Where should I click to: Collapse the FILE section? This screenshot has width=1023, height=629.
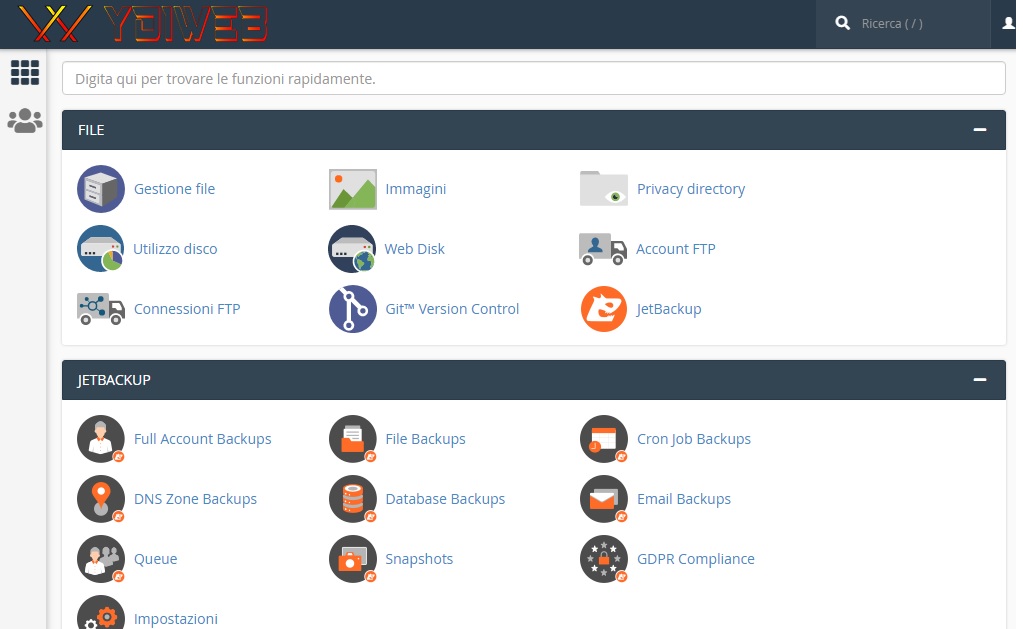click(979, 130)
